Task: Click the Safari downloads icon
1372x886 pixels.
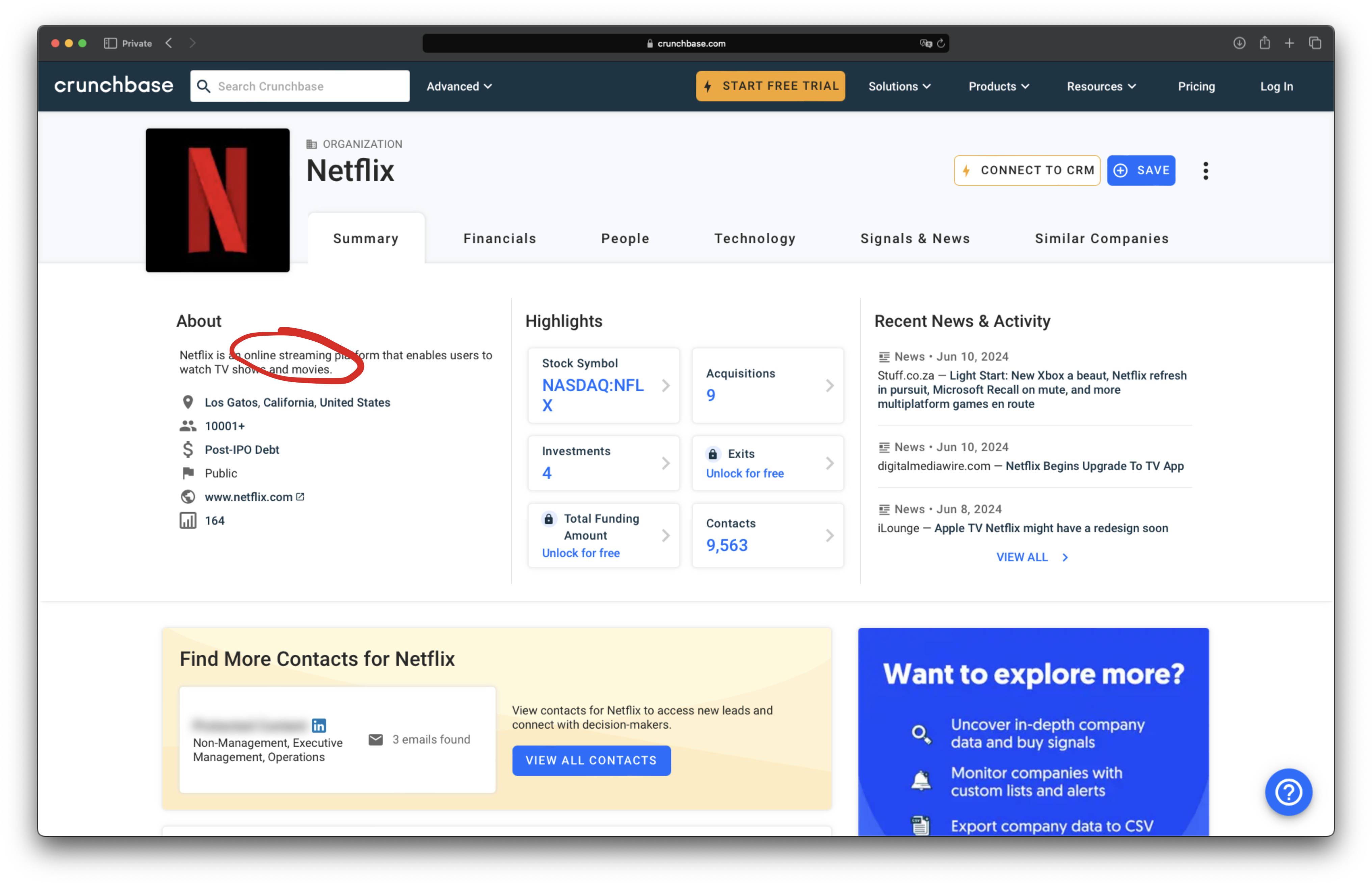Action: 1239,43
